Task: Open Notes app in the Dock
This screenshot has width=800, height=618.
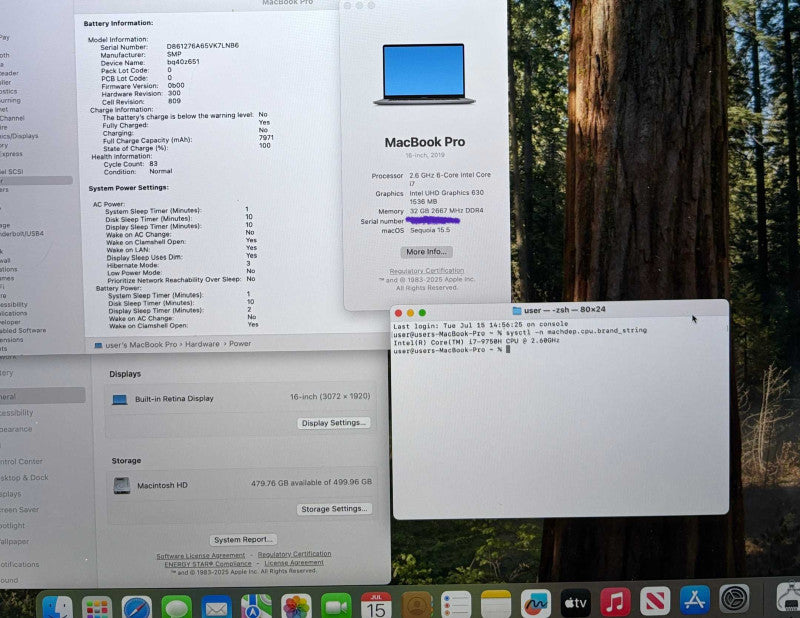Action: [x=496, y=604]
